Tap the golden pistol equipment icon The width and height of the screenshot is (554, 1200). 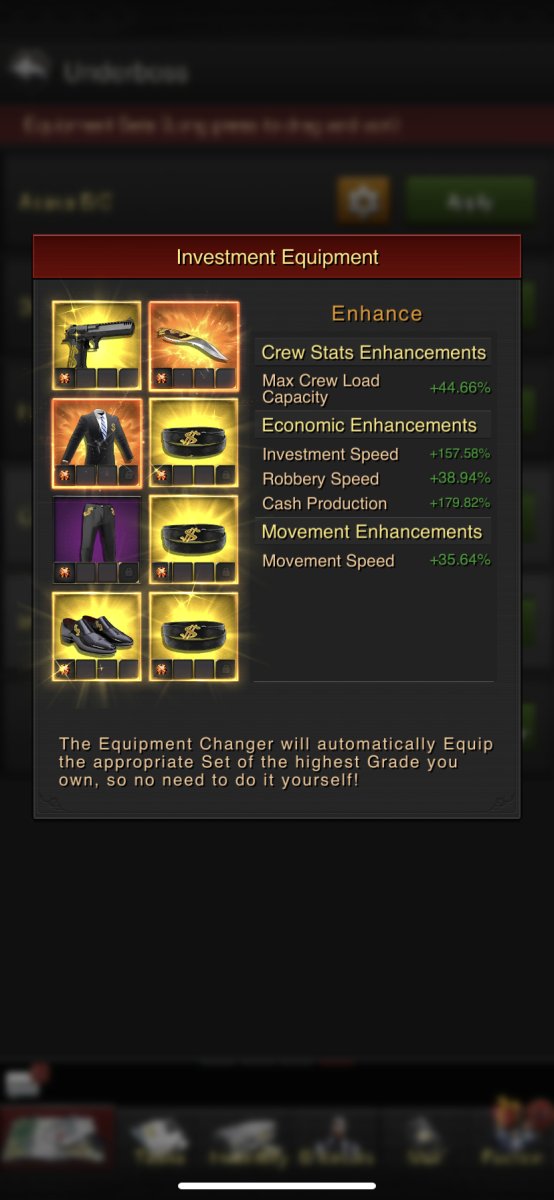coord(97,345)
